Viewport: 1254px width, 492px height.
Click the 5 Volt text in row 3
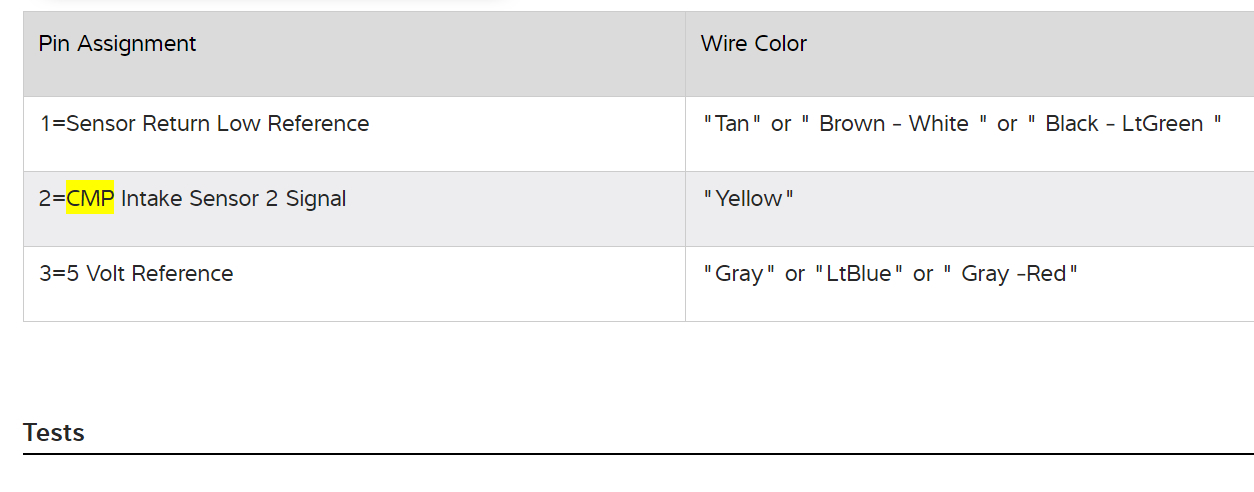click(x=97, y=274)
